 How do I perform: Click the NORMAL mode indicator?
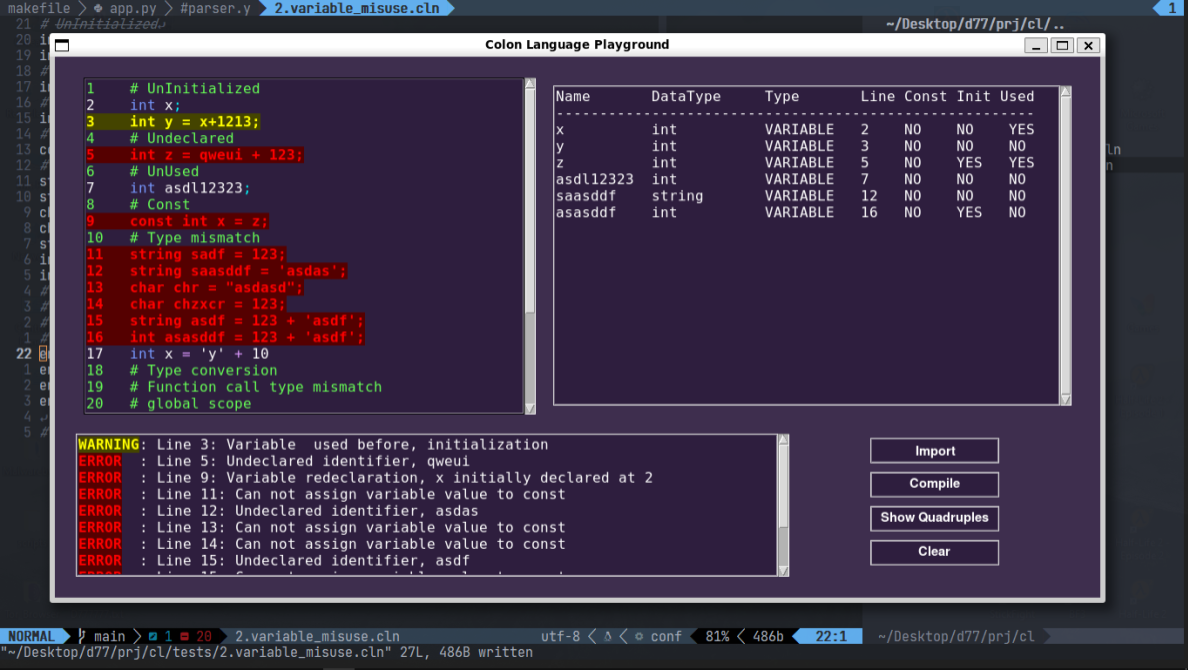coord(33,636)
